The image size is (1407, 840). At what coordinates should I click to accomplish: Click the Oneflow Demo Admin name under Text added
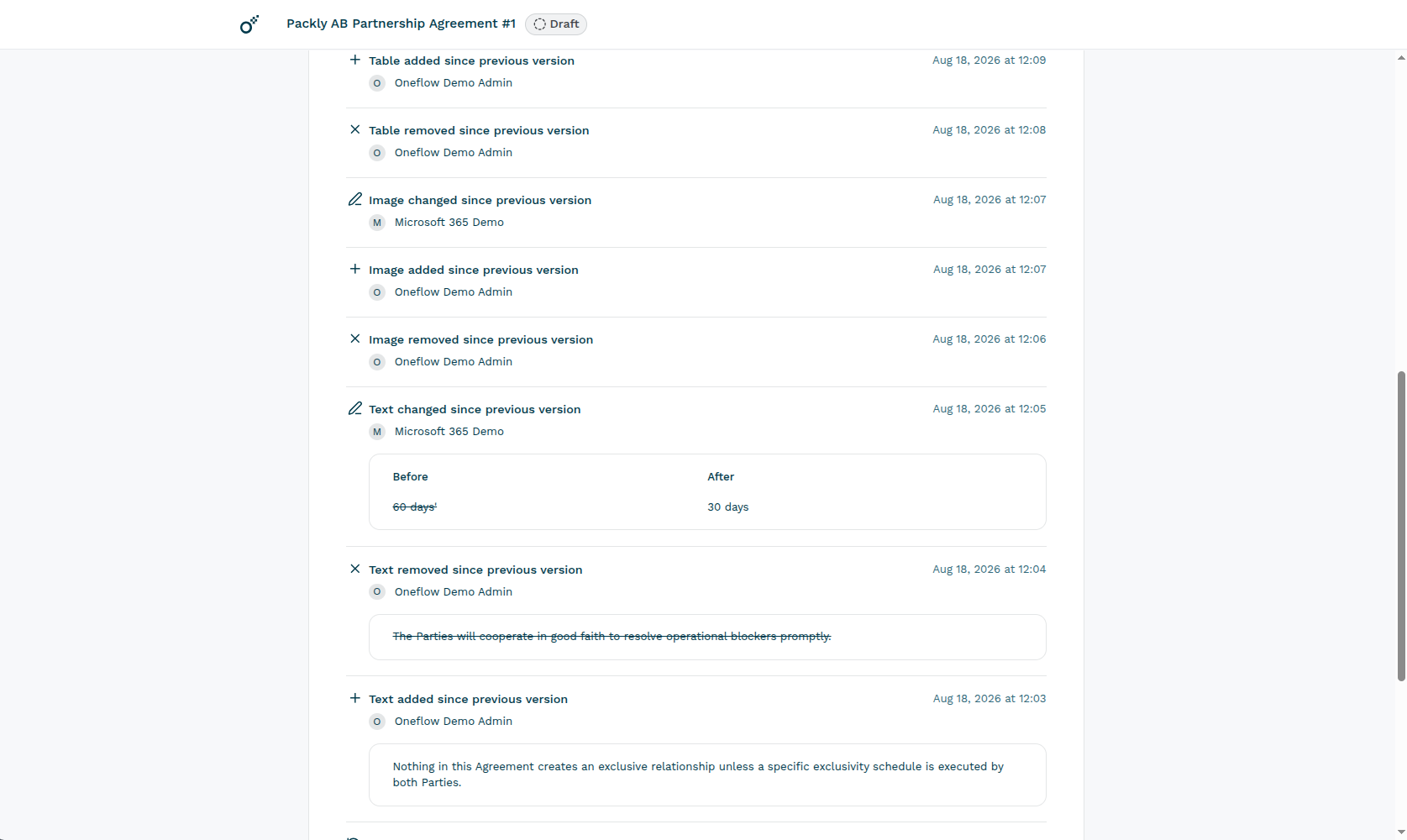(x=454, y=721)
